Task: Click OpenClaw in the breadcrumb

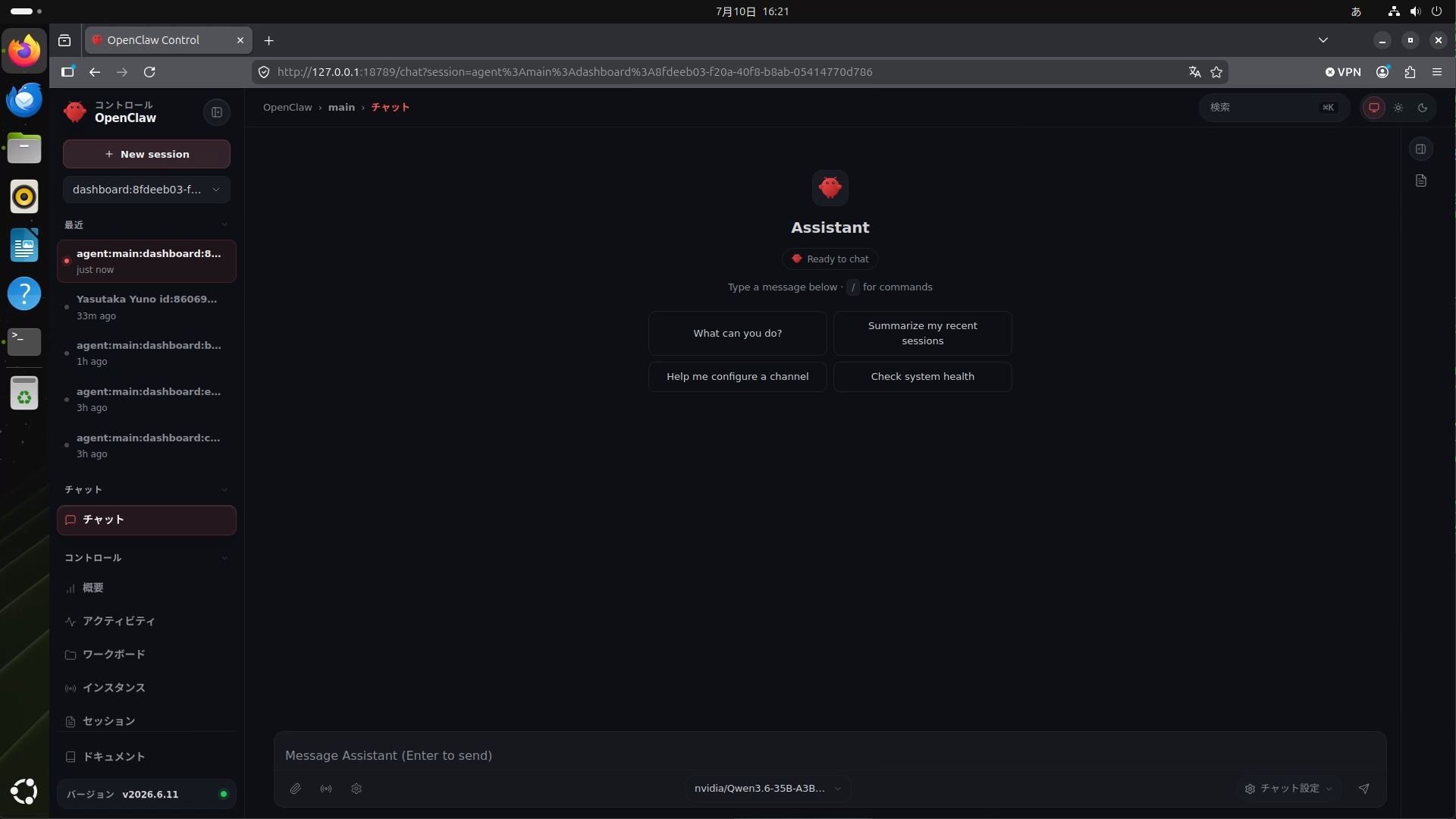Action: click(x=287, y=108)
